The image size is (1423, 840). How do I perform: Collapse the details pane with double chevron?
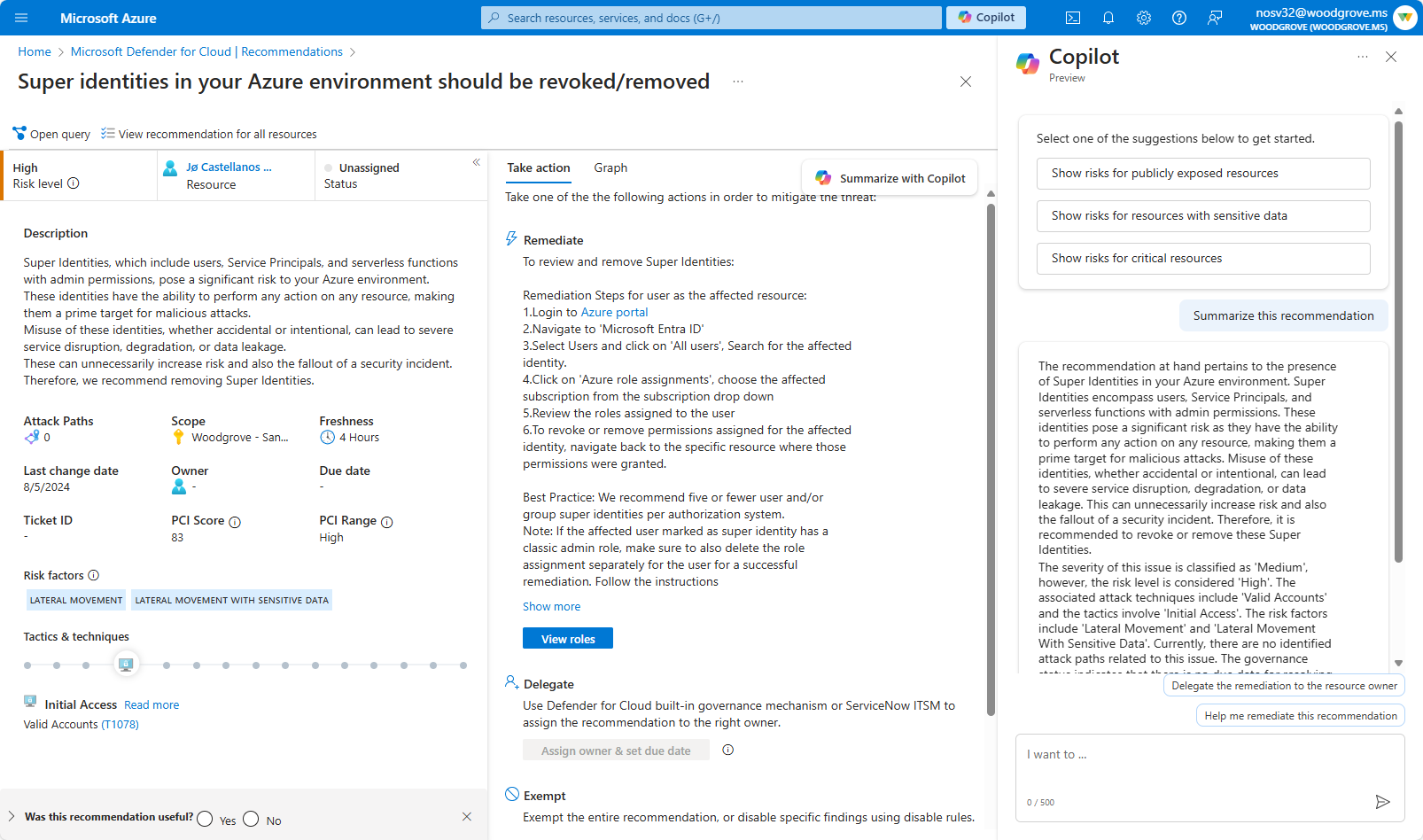477,162
